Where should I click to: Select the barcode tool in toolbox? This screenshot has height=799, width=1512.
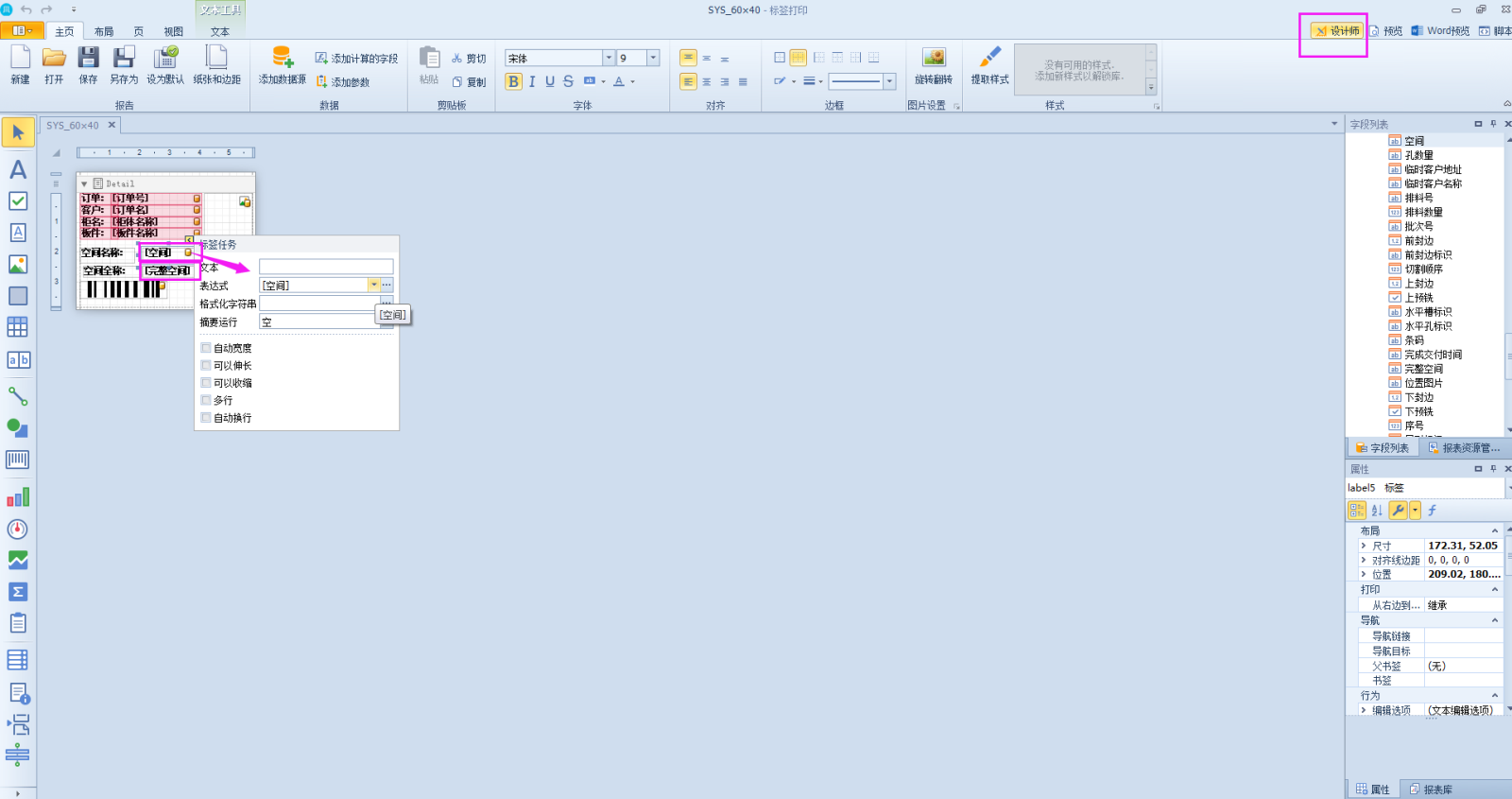[18, 460]
